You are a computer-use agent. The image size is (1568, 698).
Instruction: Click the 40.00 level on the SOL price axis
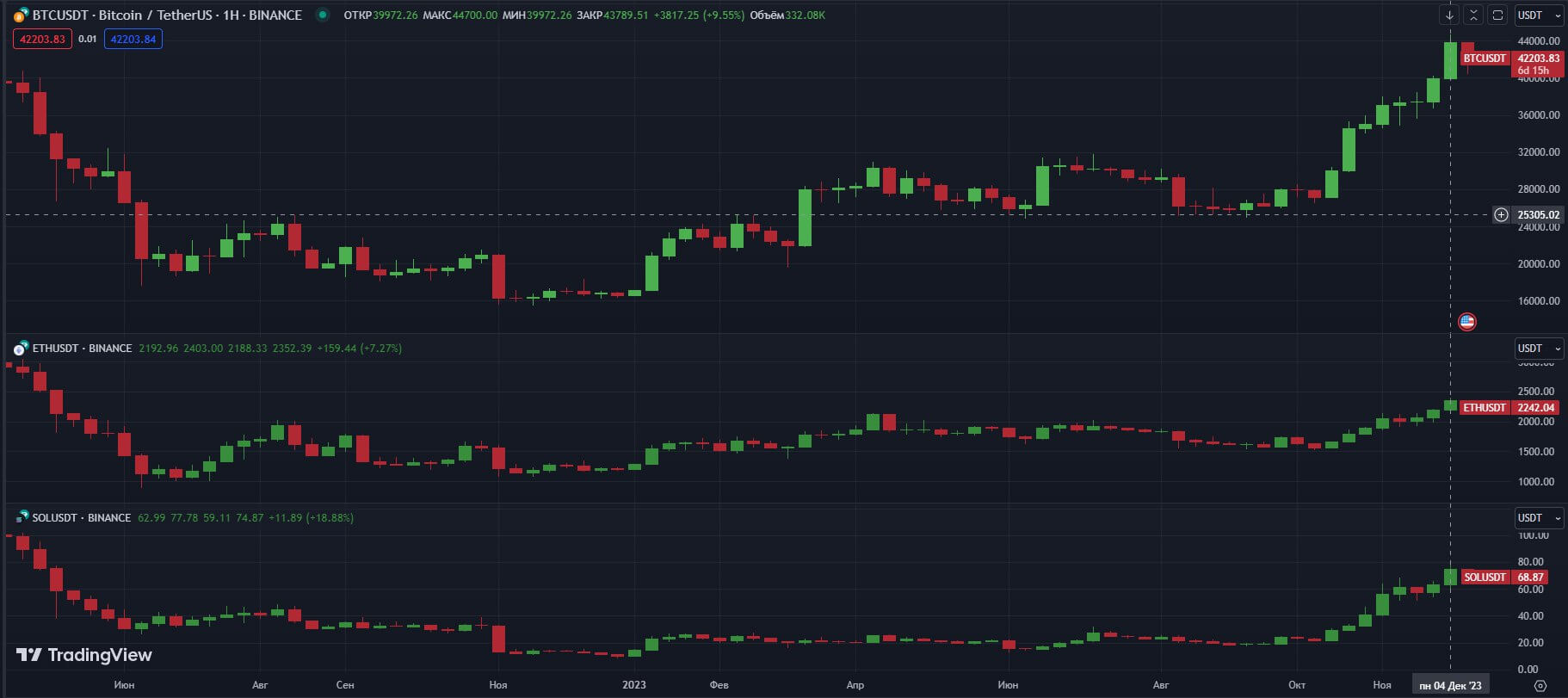[1530, 616]
